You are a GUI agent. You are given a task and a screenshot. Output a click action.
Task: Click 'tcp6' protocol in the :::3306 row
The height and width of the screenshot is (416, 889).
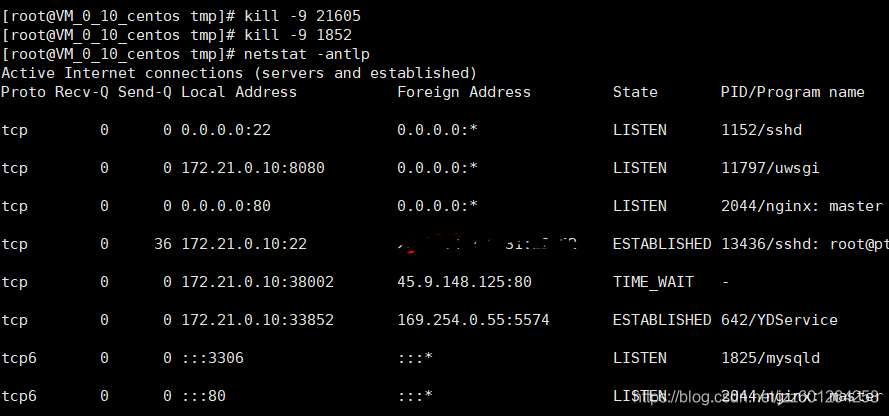click(x=19, y=358)
